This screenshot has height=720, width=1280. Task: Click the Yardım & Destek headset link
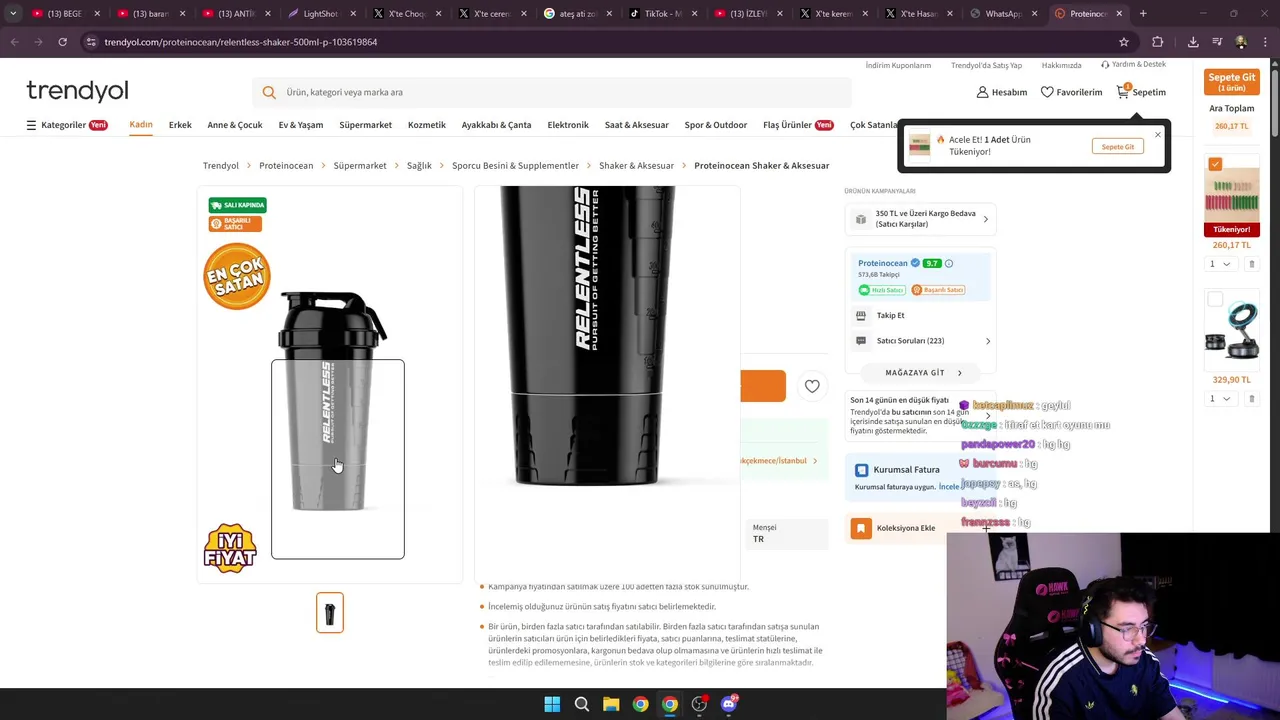(x=1133, y=65)
